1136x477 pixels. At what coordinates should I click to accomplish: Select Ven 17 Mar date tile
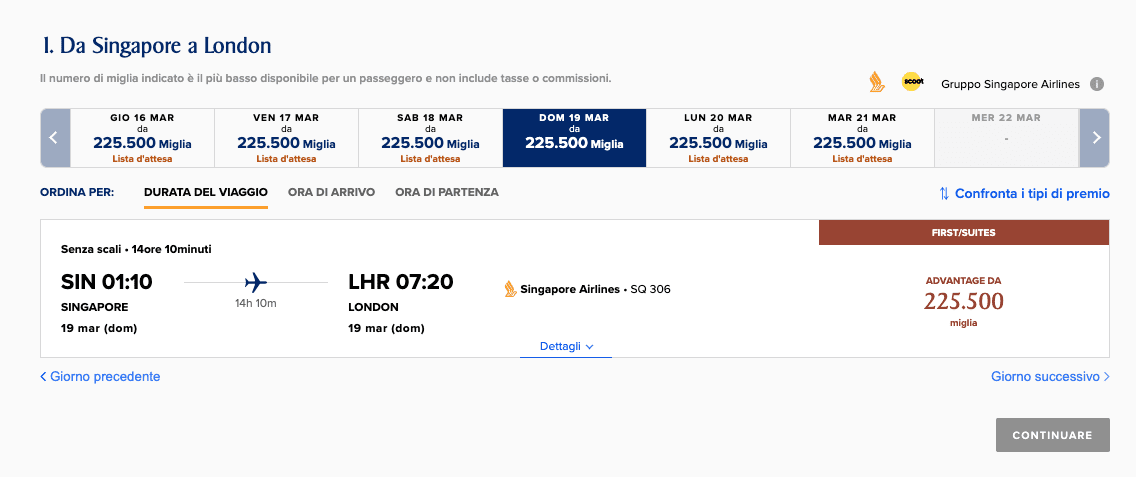tap(286, 138)
